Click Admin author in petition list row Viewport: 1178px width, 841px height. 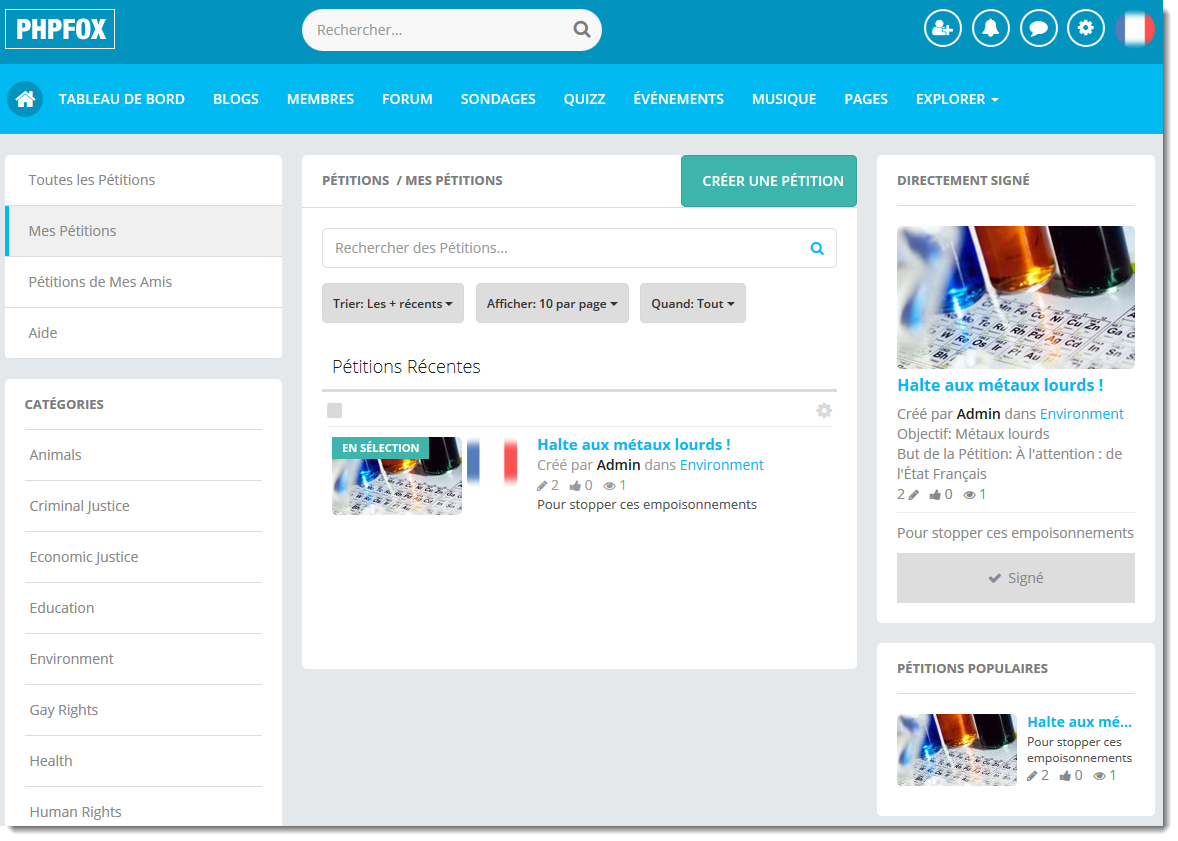point(618,465)
